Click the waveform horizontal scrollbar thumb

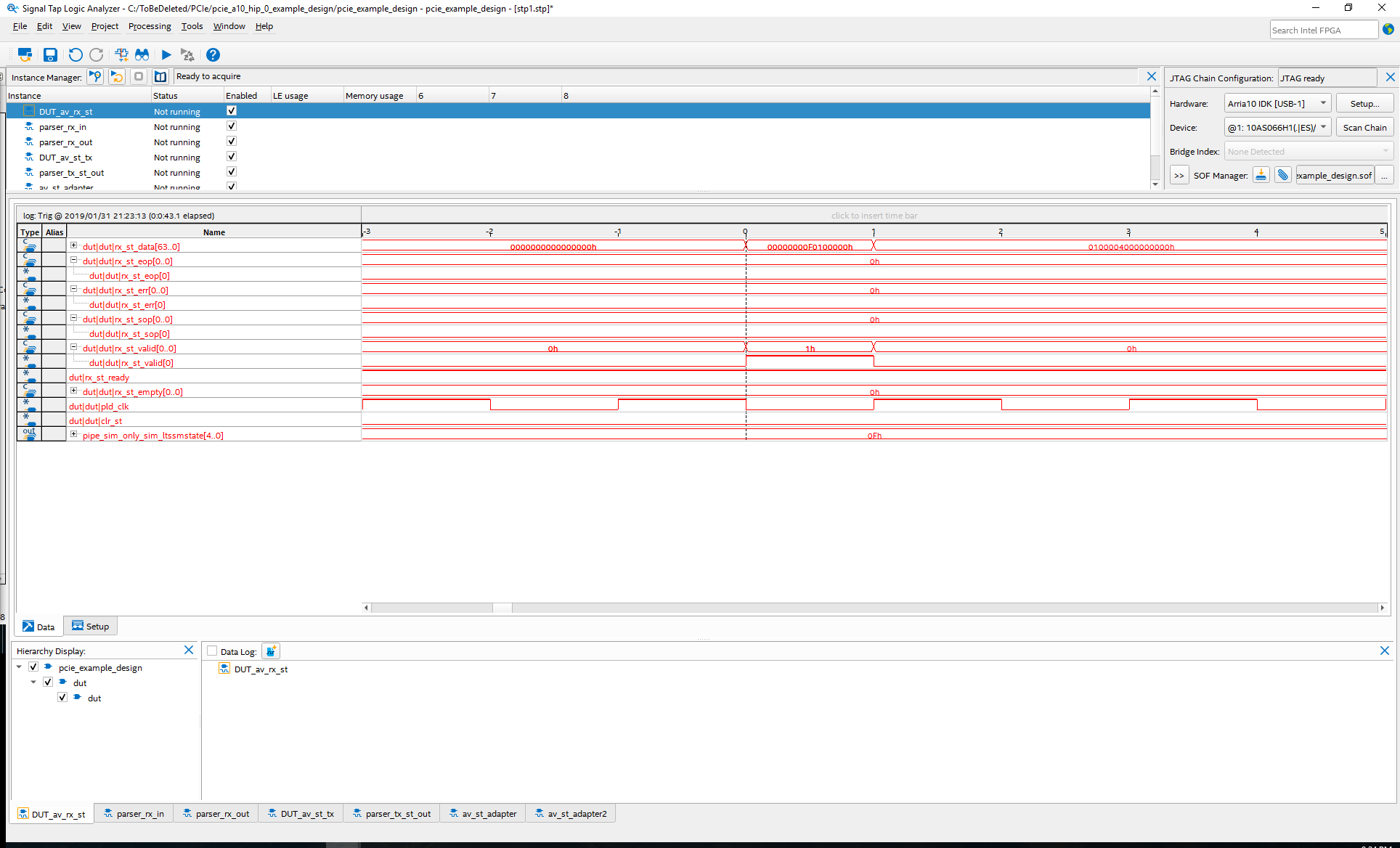pyautogui.click(x=502, y=608)
